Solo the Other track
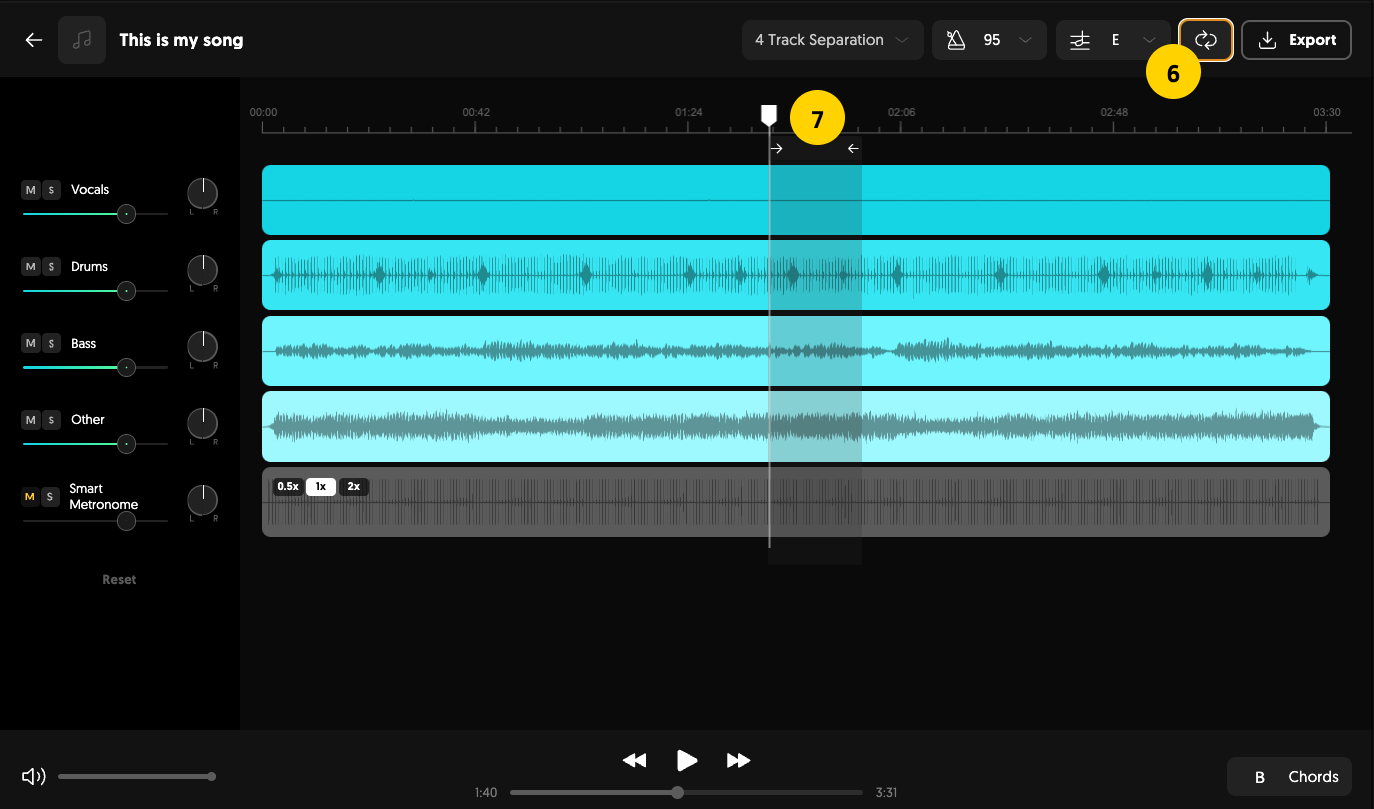 (51, 420)
